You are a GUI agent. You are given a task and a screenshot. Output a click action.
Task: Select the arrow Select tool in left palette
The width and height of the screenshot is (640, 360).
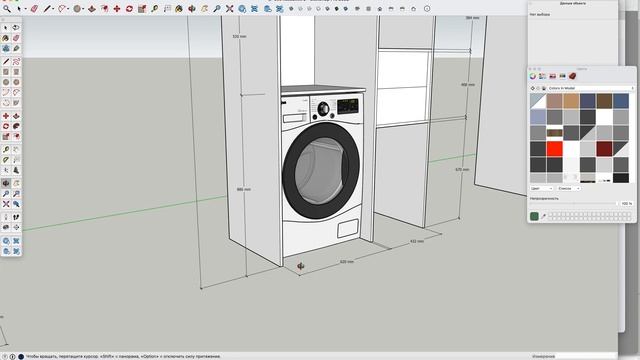coord(6,27)
